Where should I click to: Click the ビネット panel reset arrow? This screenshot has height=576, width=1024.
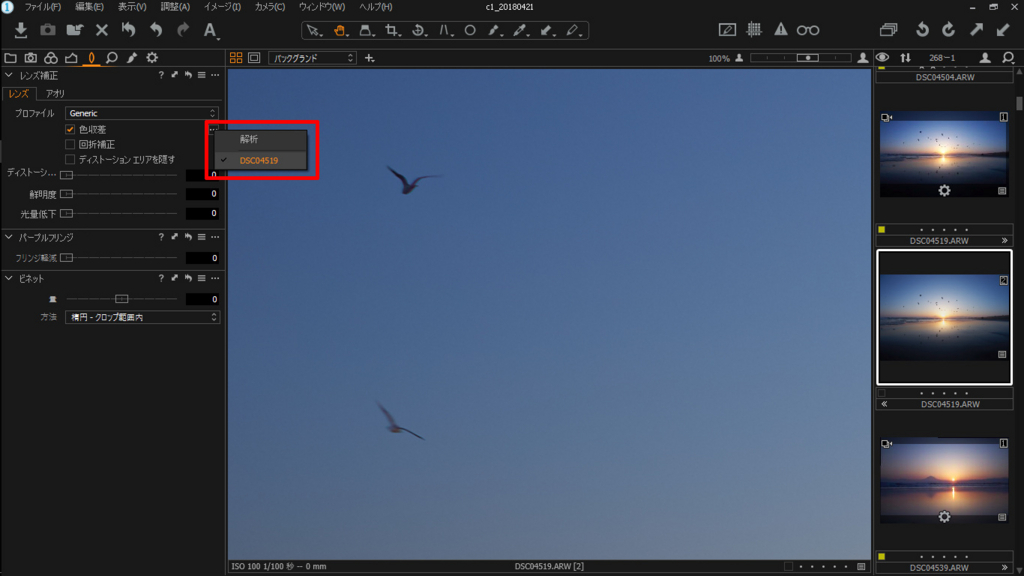pos(188,278)
